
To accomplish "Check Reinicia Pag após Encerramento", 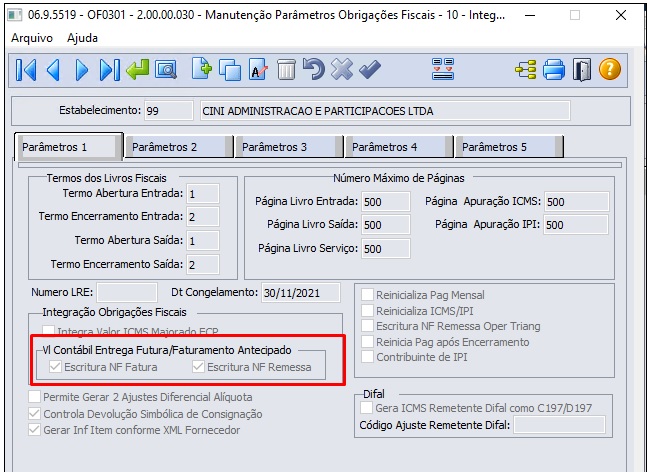I will pyautogui.click(x=367, y=342).
